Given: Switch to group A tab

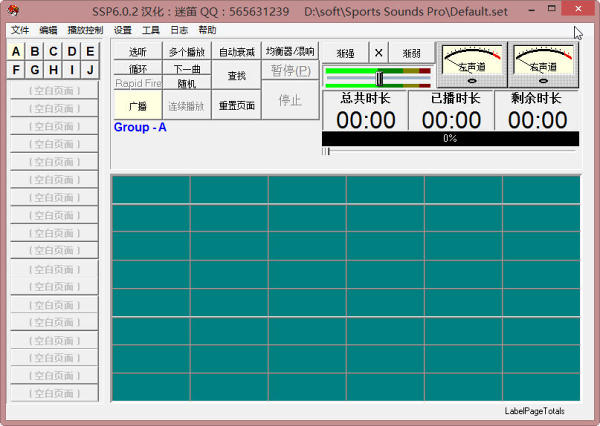Looking at the screenshot, I should click(16, 52).
